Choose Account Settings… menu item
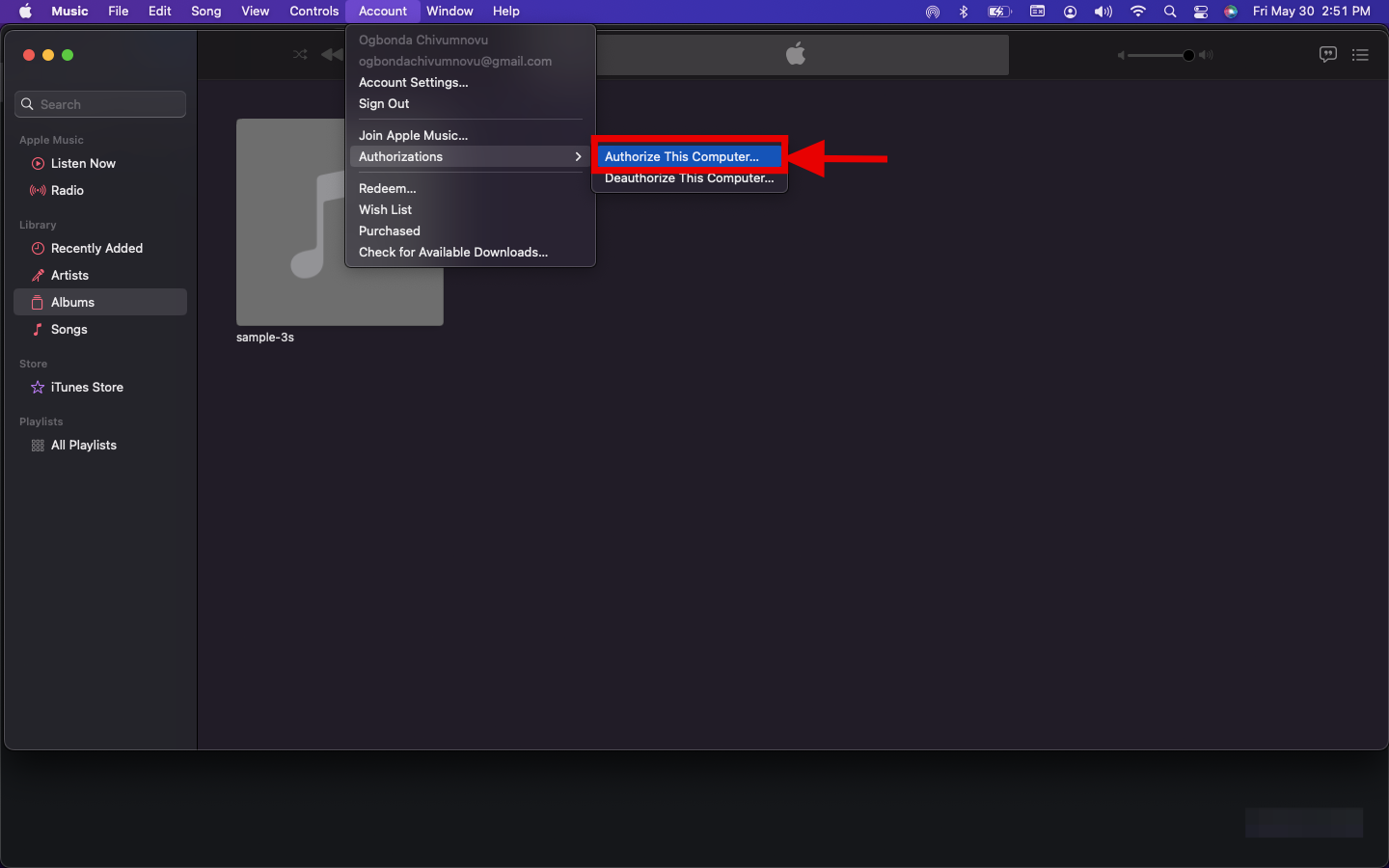 pyautogui.click(x=470, y=83)
